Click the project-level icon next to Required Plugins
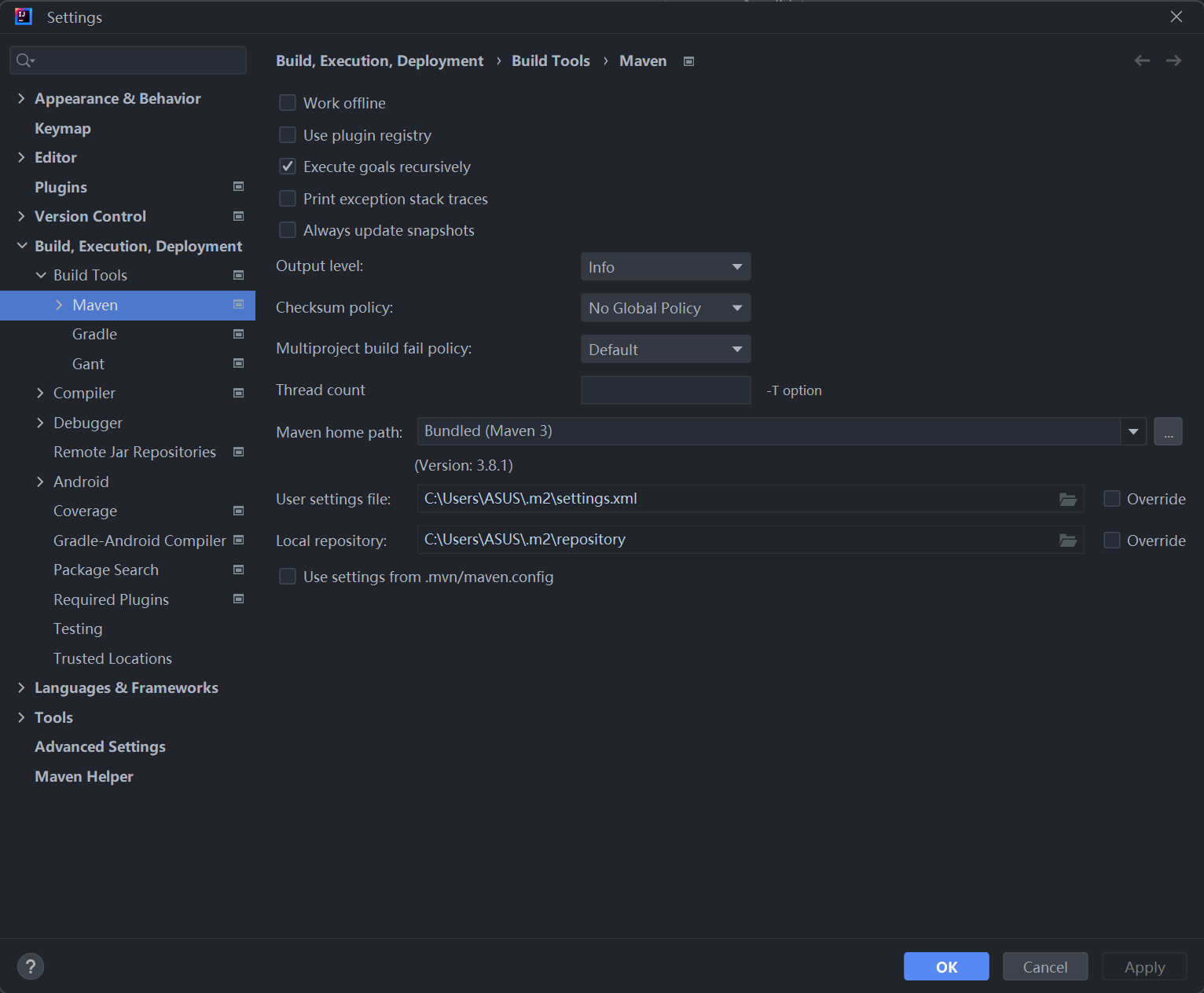 point(239,599)
